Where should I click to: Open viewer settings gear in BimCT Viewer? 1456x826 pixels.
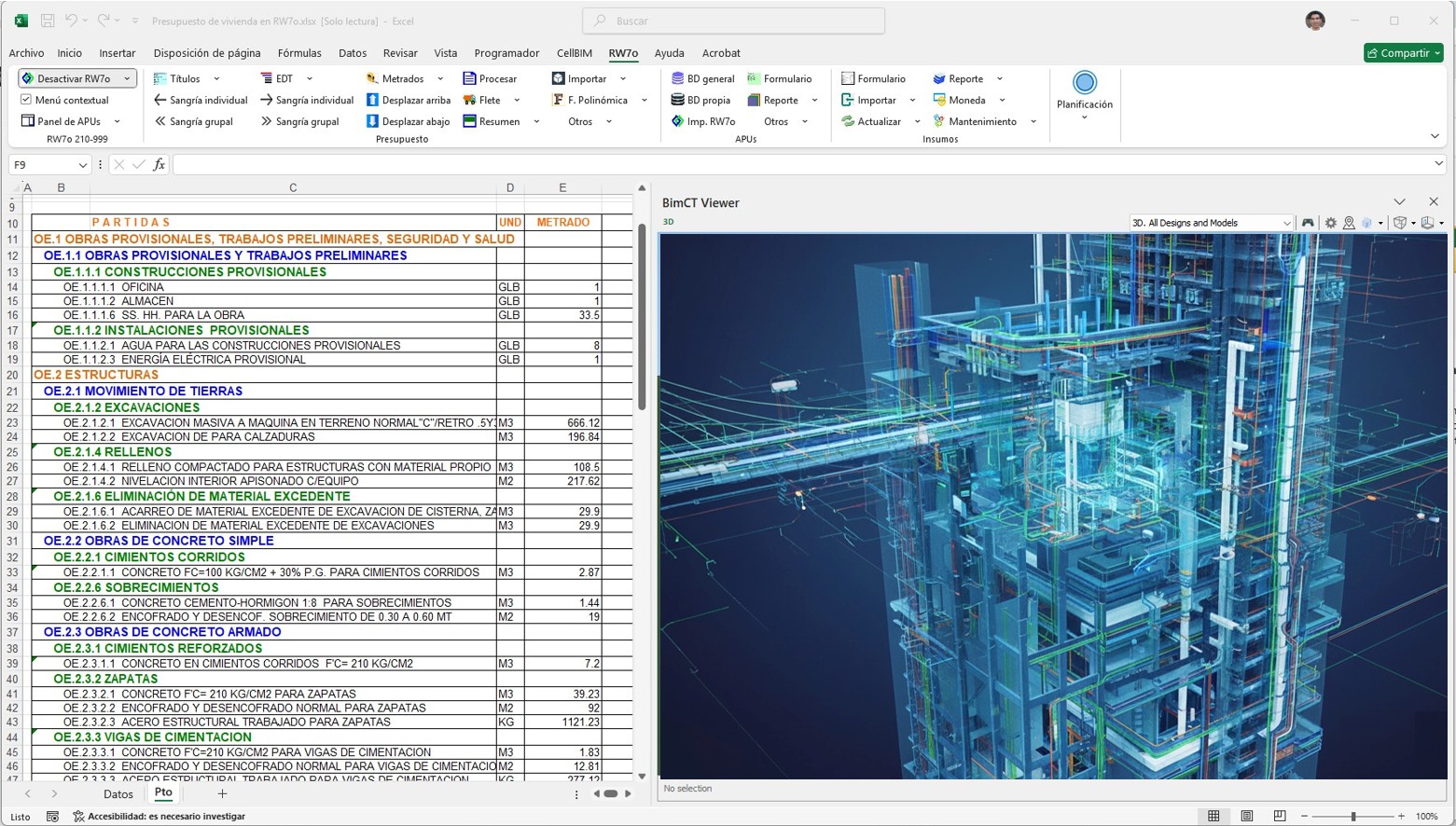point(1329,223)
